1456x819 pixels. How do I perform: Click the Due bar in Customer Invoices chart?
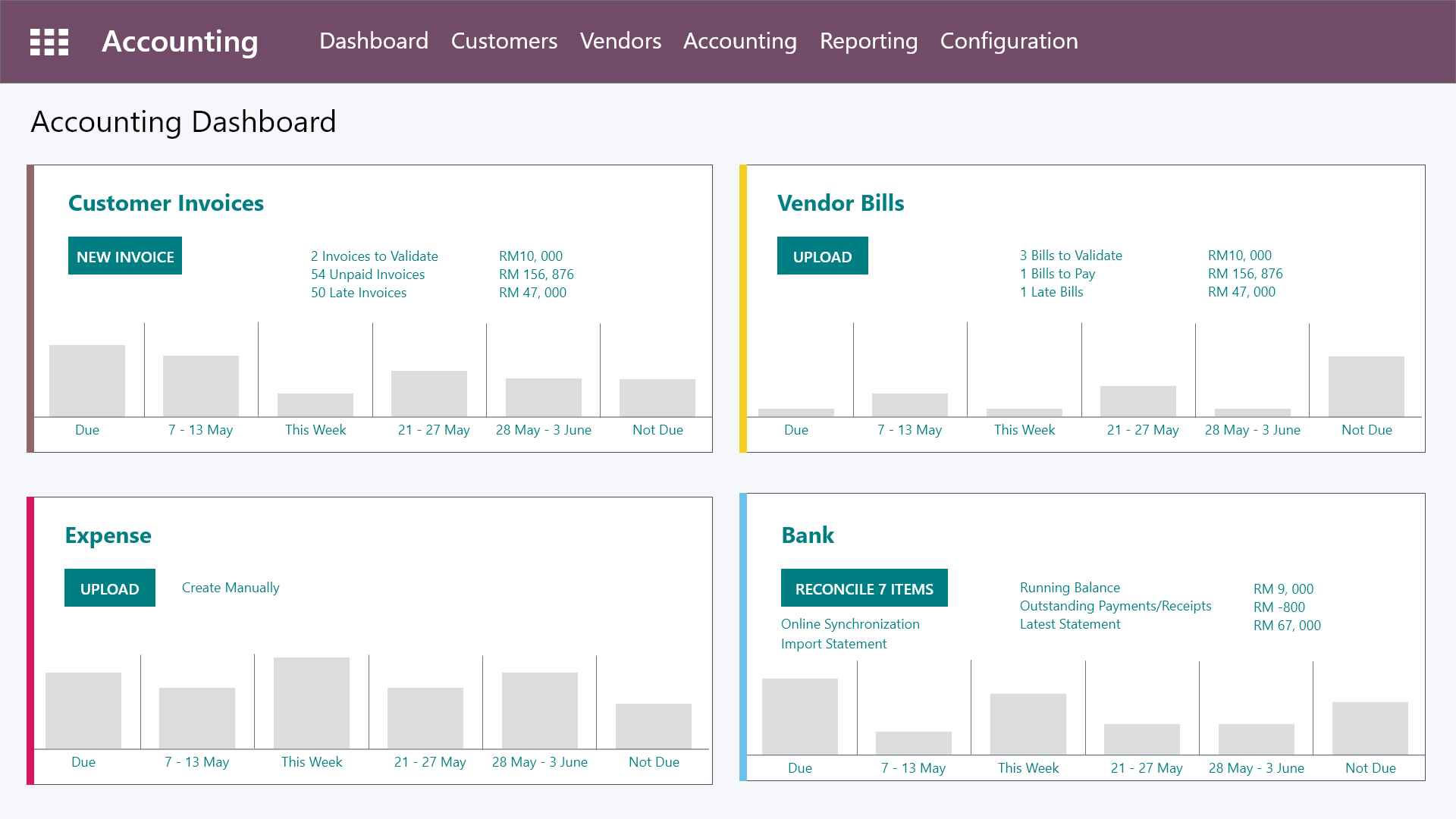pos(87,381)
